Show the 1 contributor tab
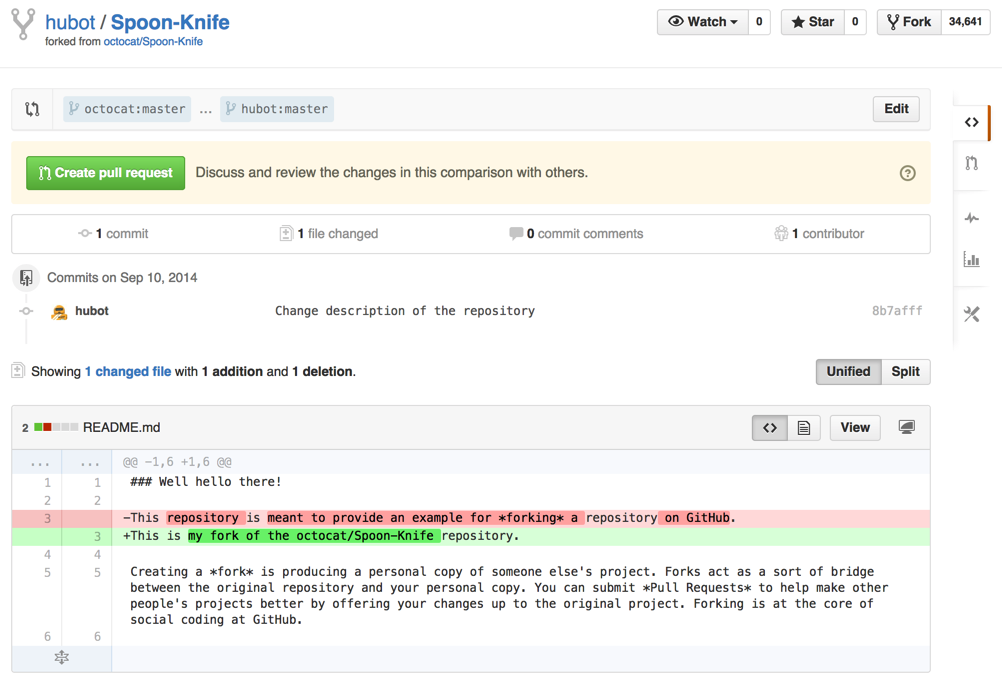This screenshot has width=1002, height=684. [x=819, y=234]
